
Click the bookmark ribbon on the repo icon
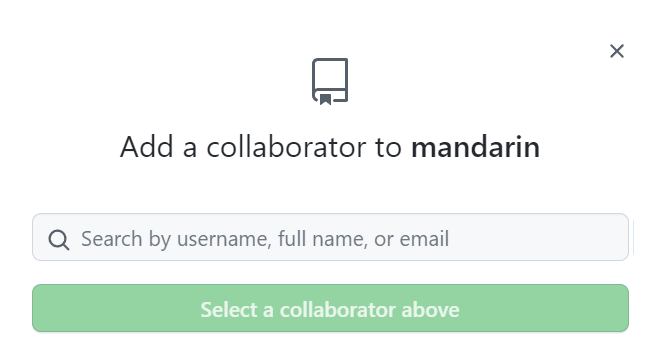(325, 99)
